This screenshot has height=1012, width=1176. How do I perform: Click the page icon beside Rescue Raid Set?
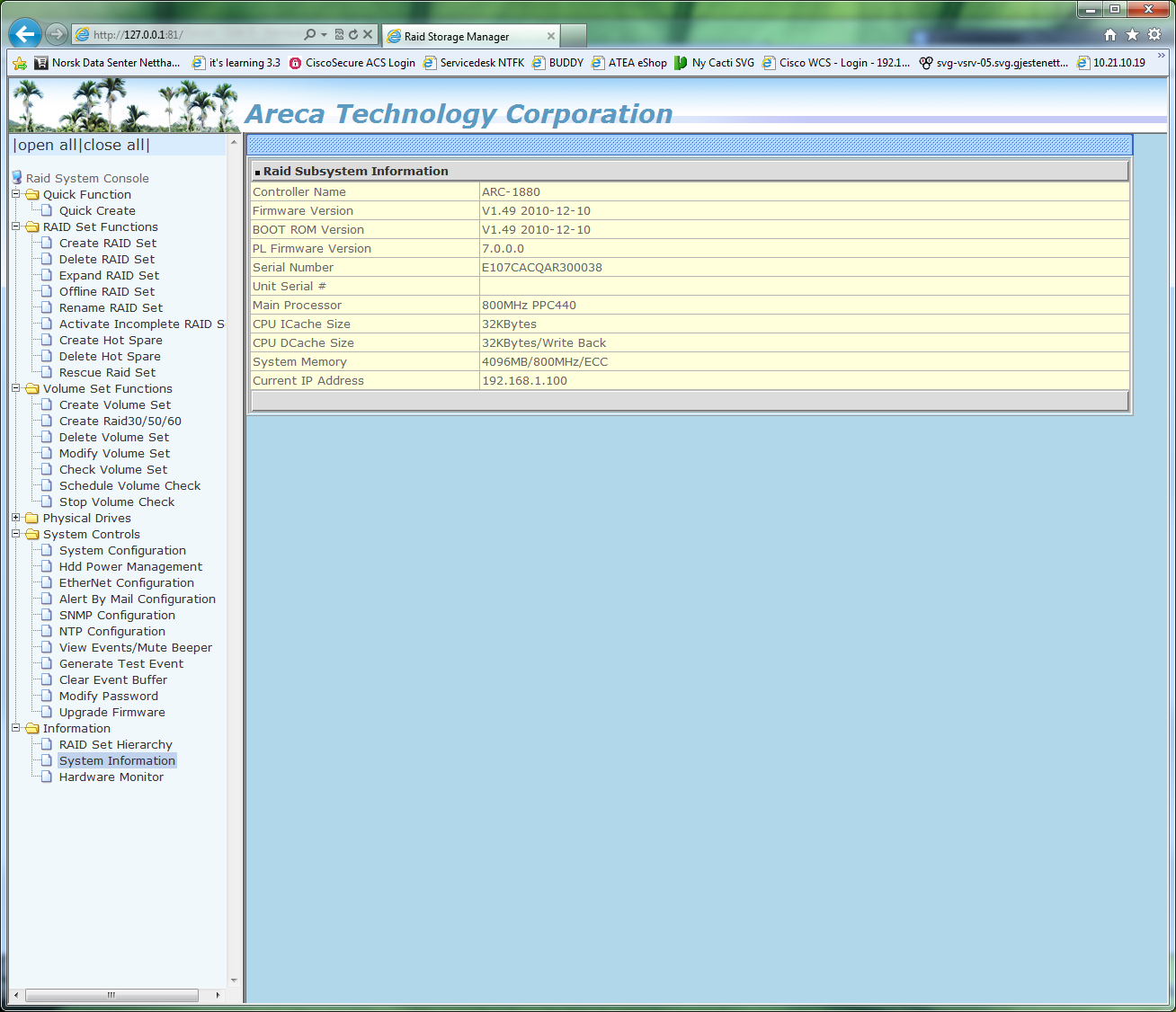[x=48, y=372]
